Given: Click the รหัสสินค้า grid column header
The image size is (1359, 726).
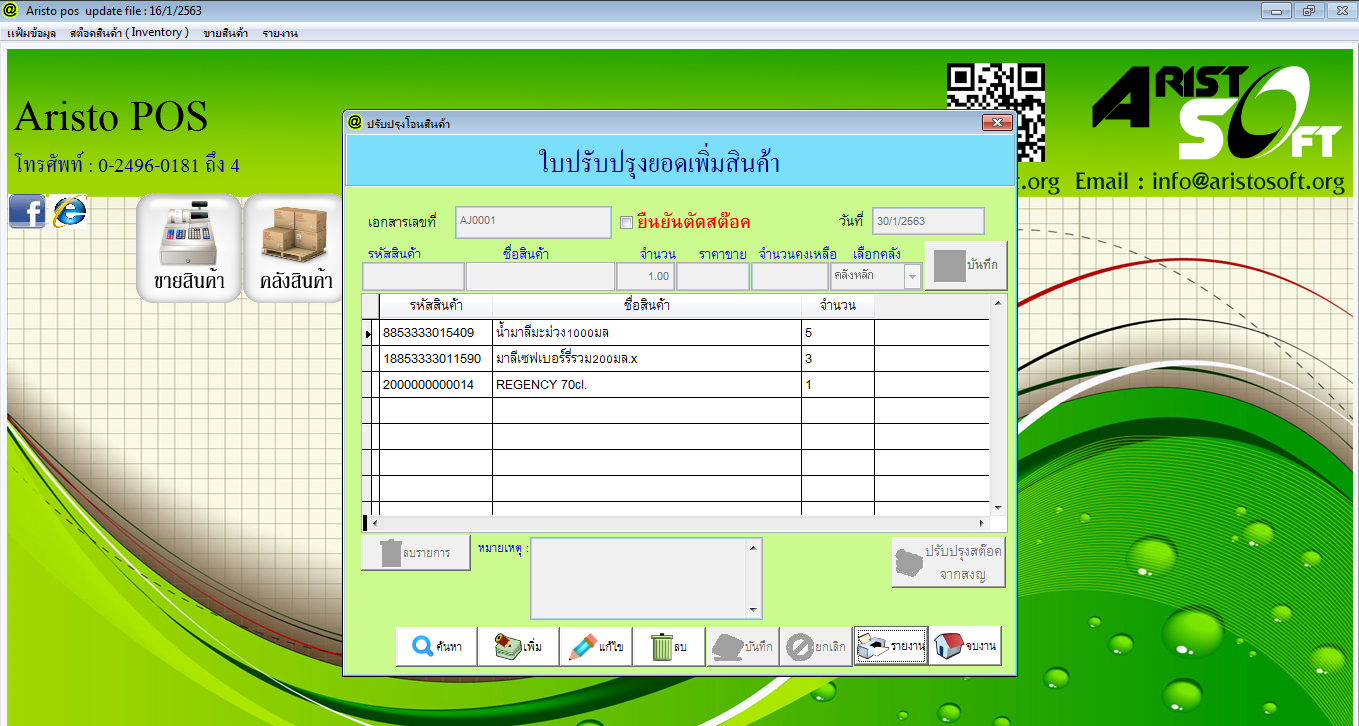Looking at the screenshot, I should click(436, 305).
